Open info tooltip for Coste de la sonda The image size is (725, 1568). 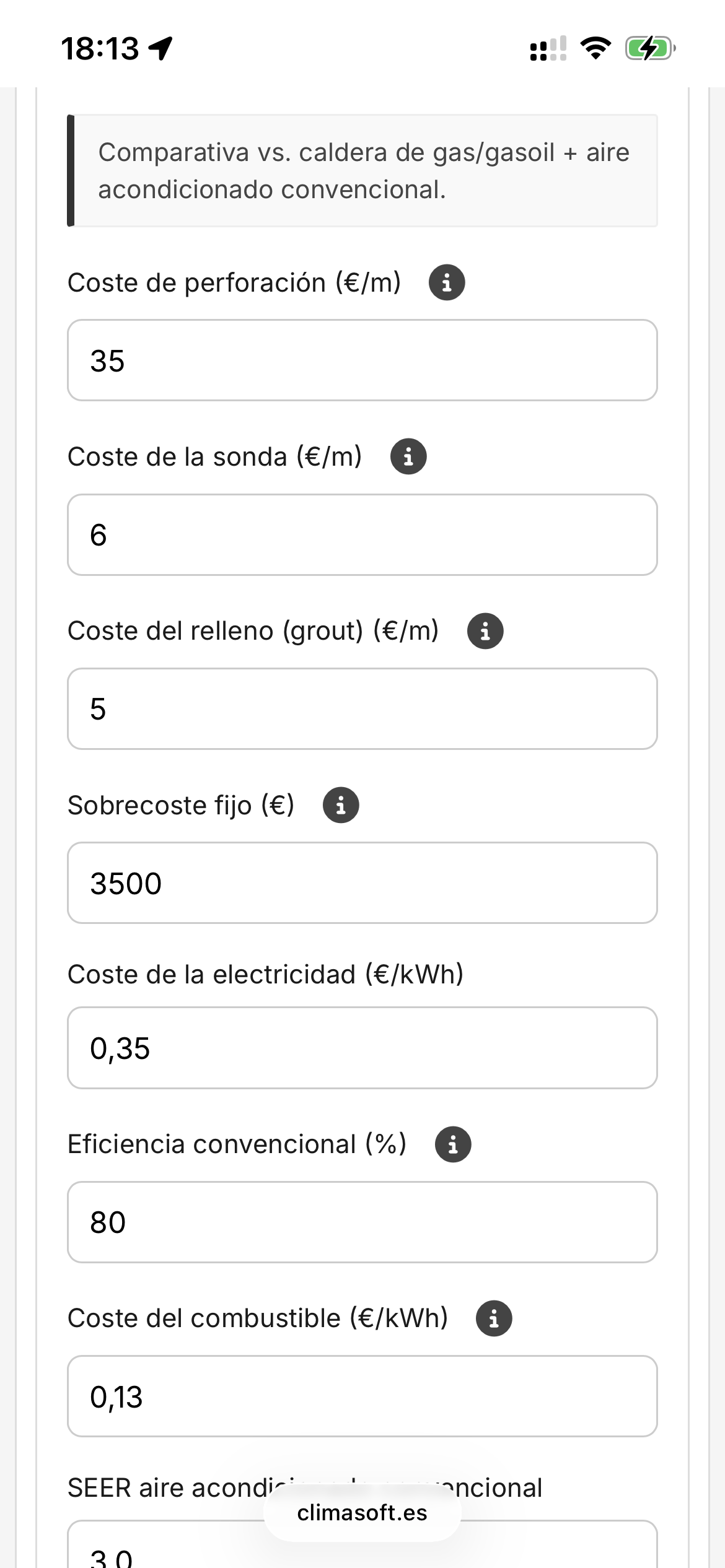(408, 456)
